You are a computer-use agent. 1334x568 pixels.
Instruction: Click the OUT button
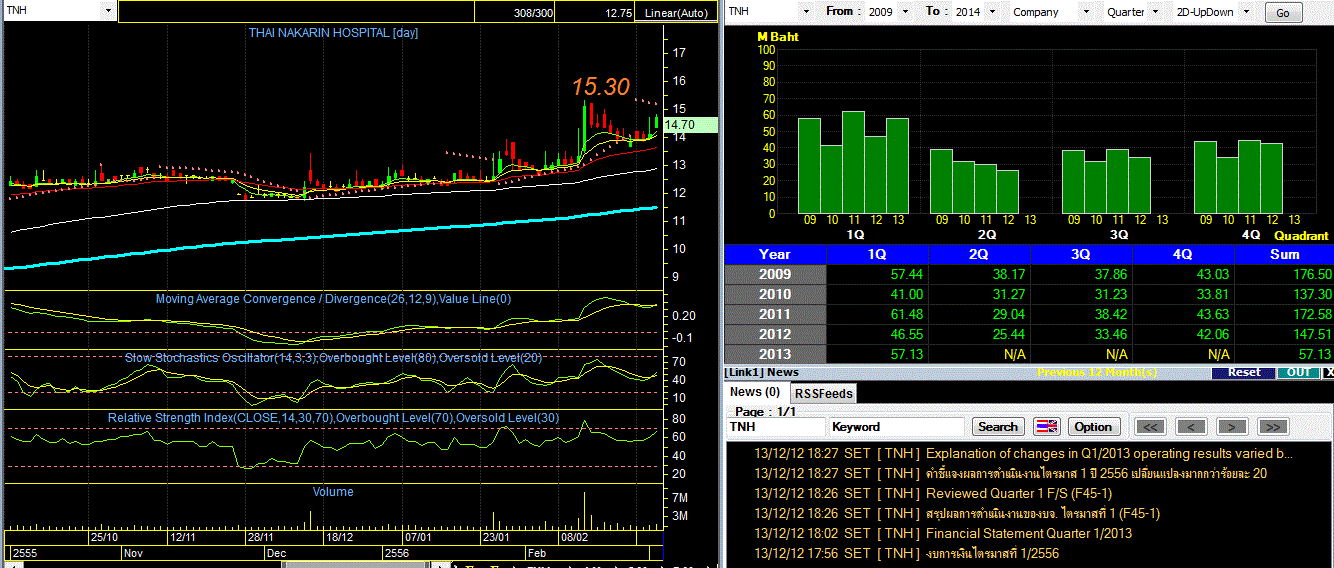1298,372
